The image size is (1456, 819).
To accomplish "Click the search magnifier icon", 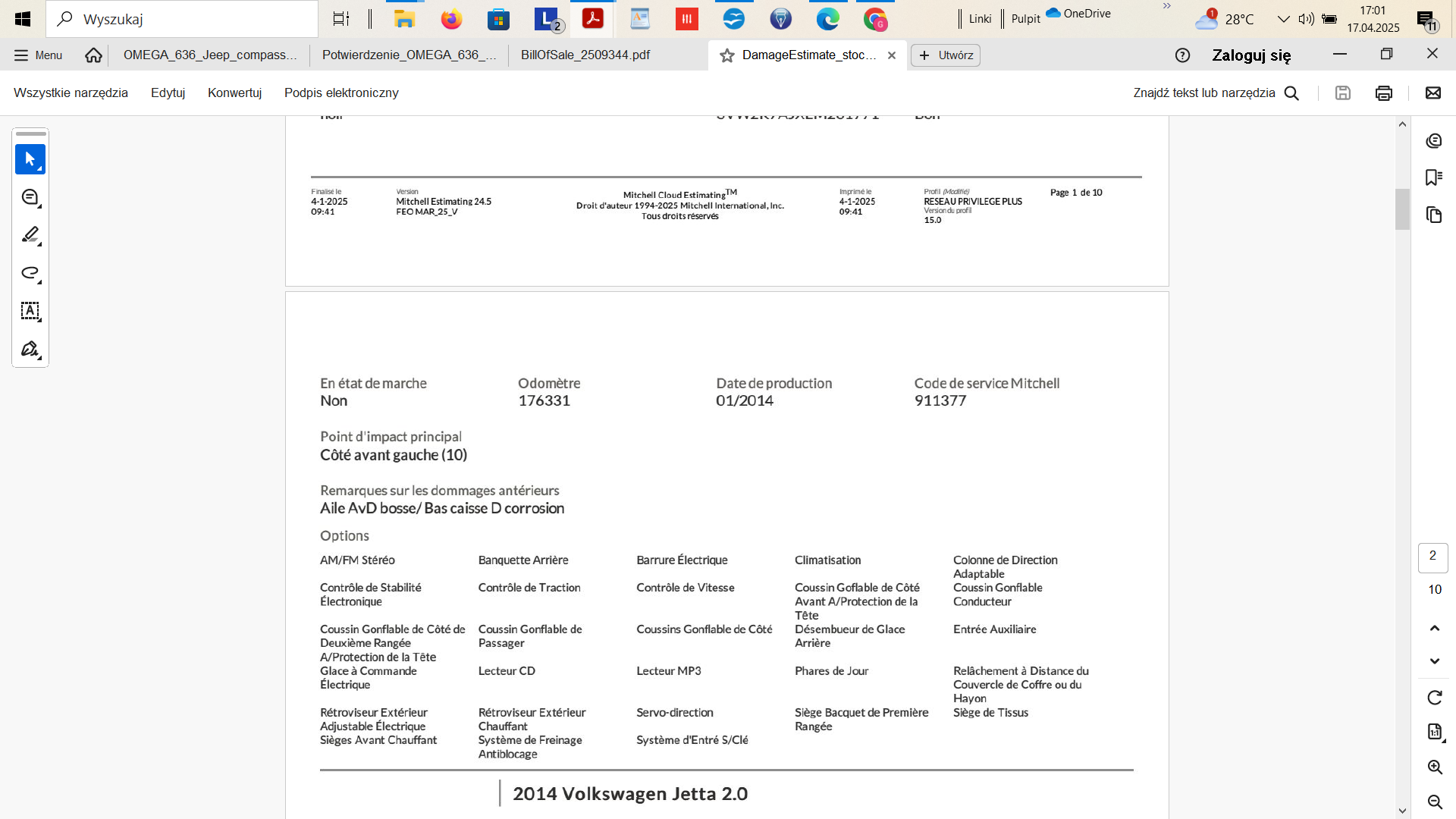I will (x=1291, y=93).
